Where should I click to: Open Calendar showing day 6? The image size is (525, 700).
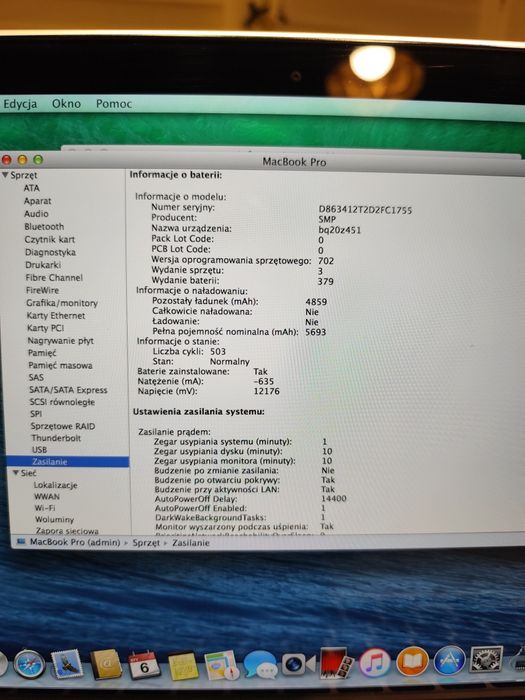(x=144, y=665)
